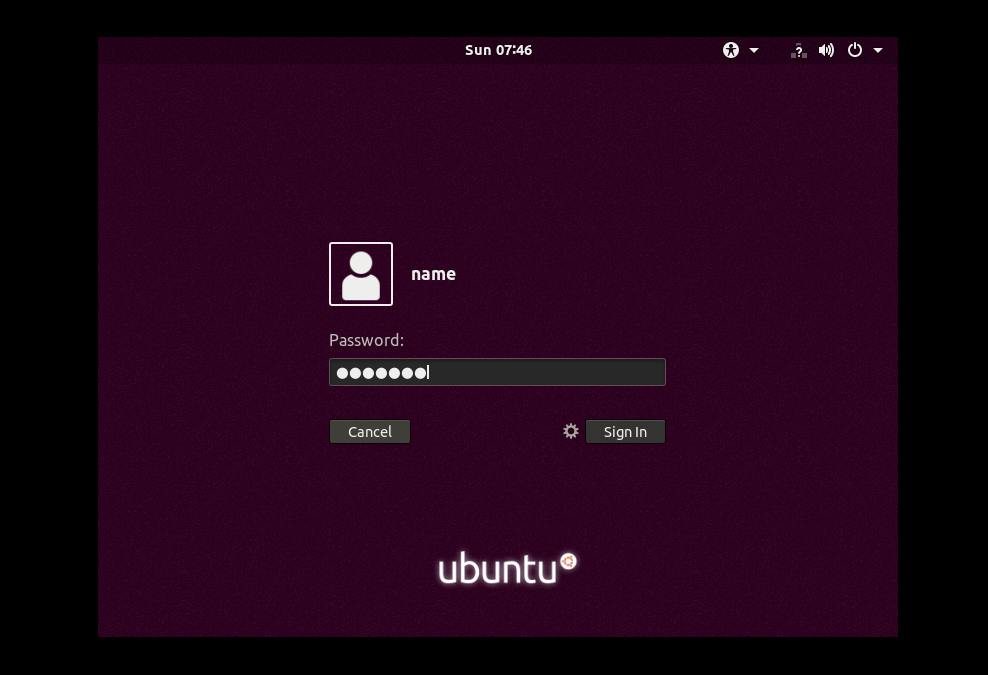Click inside the password entry field
The image size is (988, 675).
point(497,371)
